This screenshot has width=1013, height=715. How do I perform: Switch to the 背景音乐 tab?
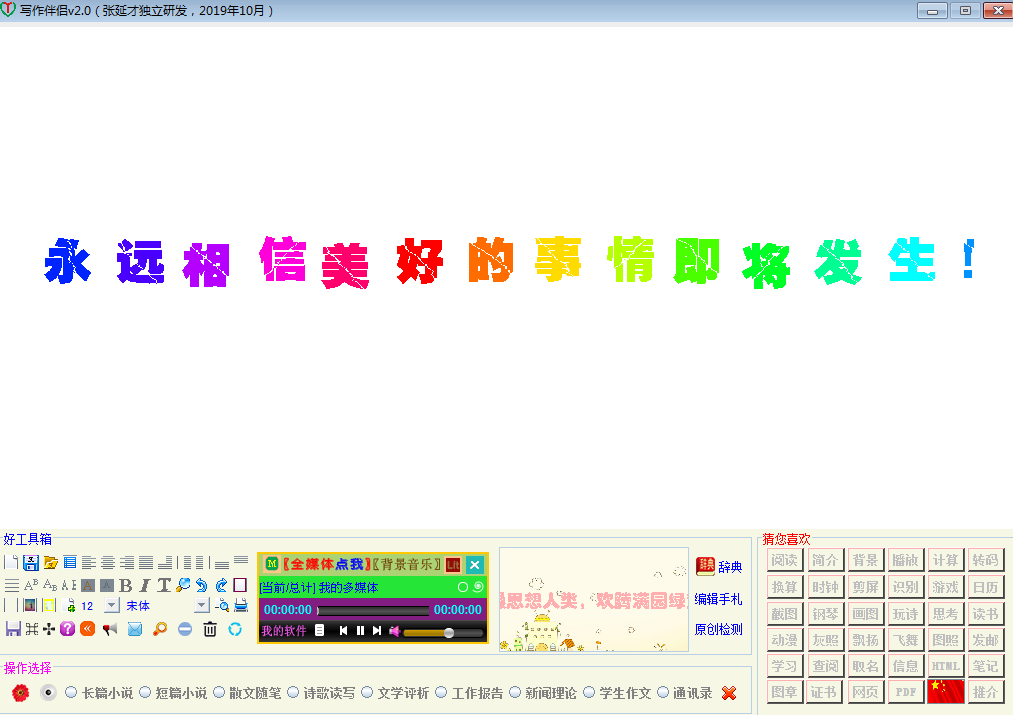click(x=408, y=565)
